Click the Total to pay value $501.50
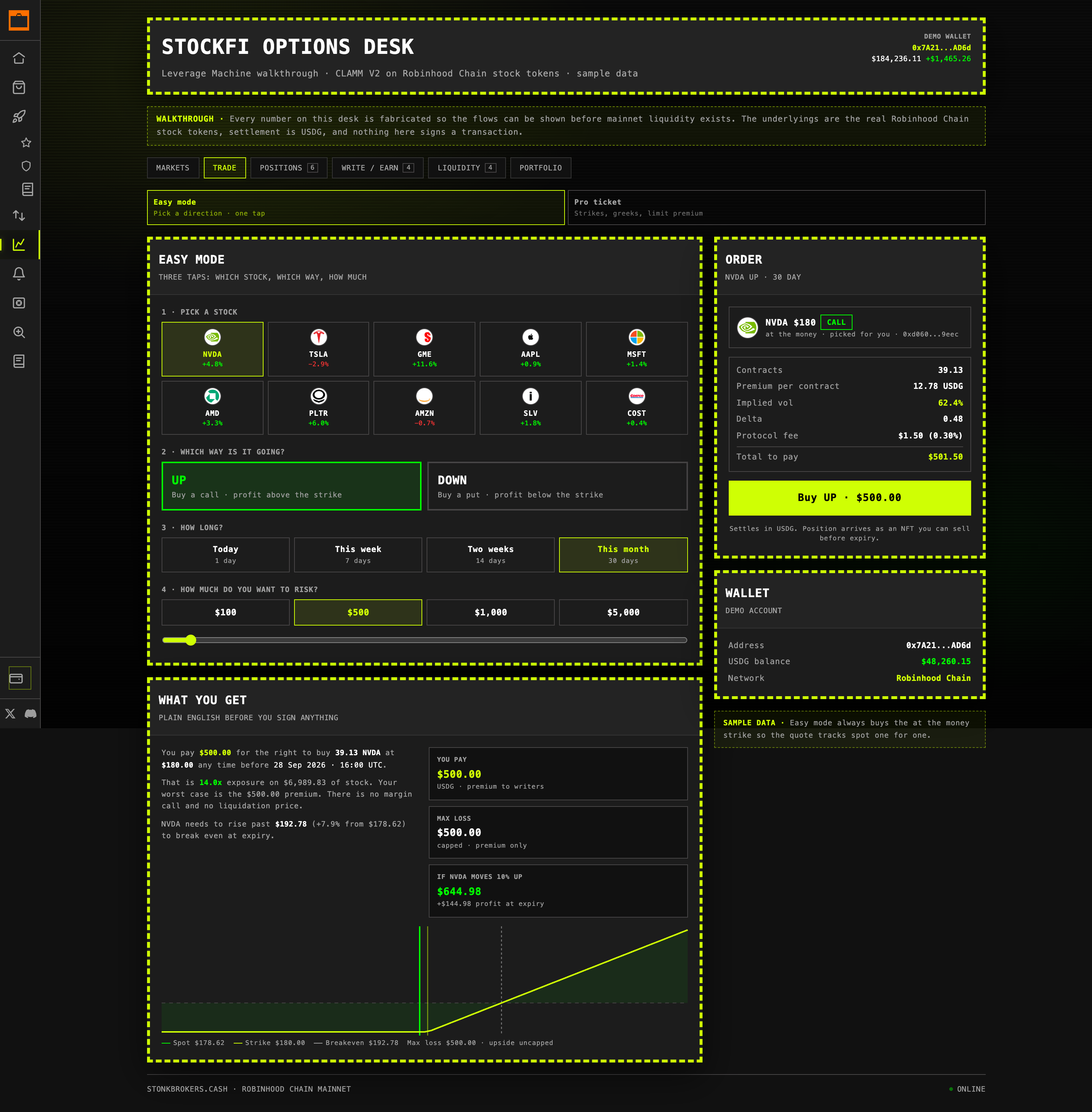 click(x=945, y=457)
